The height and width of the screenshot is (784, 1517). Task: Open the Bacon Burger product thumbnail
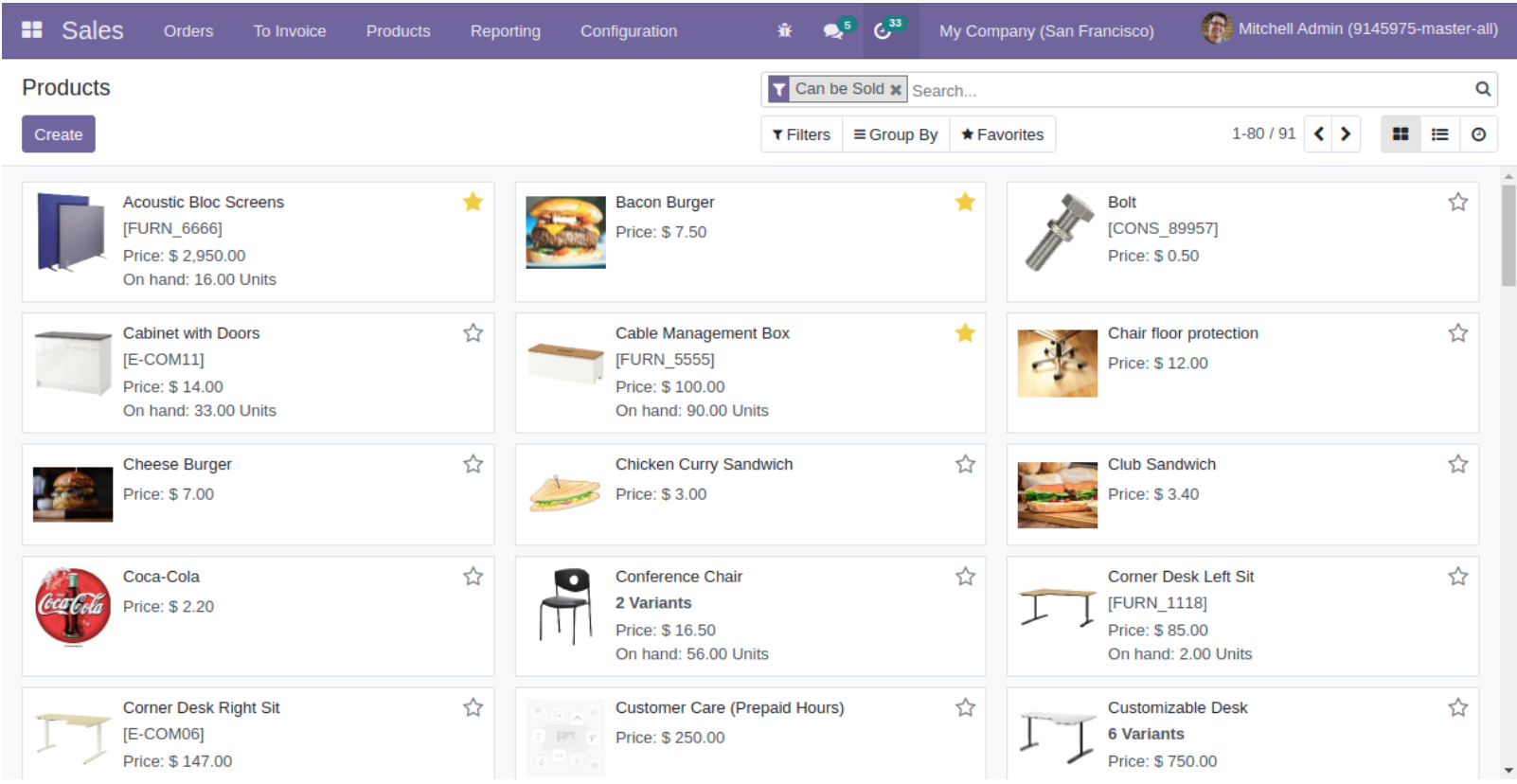pos(565,233)
